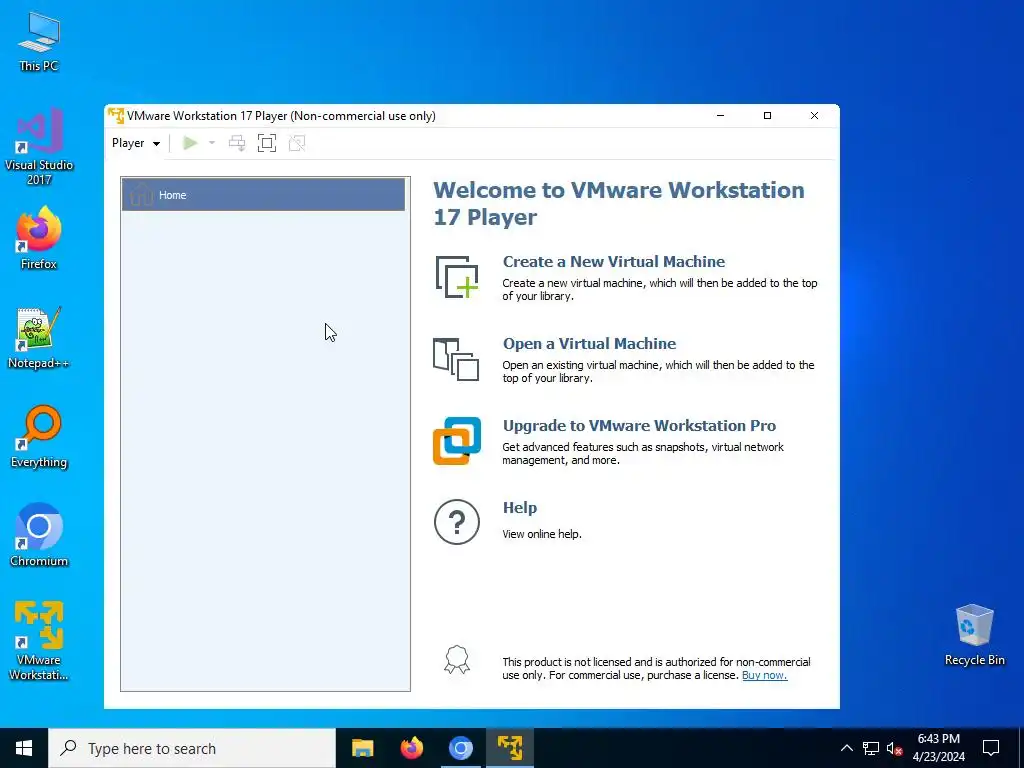The width and height of the screenshot is (1024, 768).
Task: Click the Open a Virtual Machine icon
Action: (x=456, y=359)
